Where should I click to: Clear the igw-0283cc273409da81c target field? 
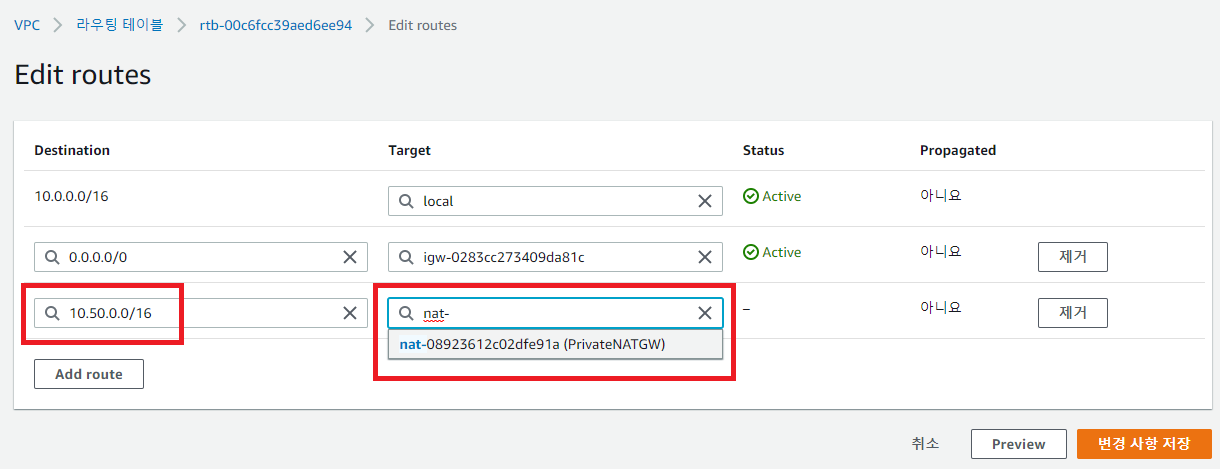[x=705, y=257]
